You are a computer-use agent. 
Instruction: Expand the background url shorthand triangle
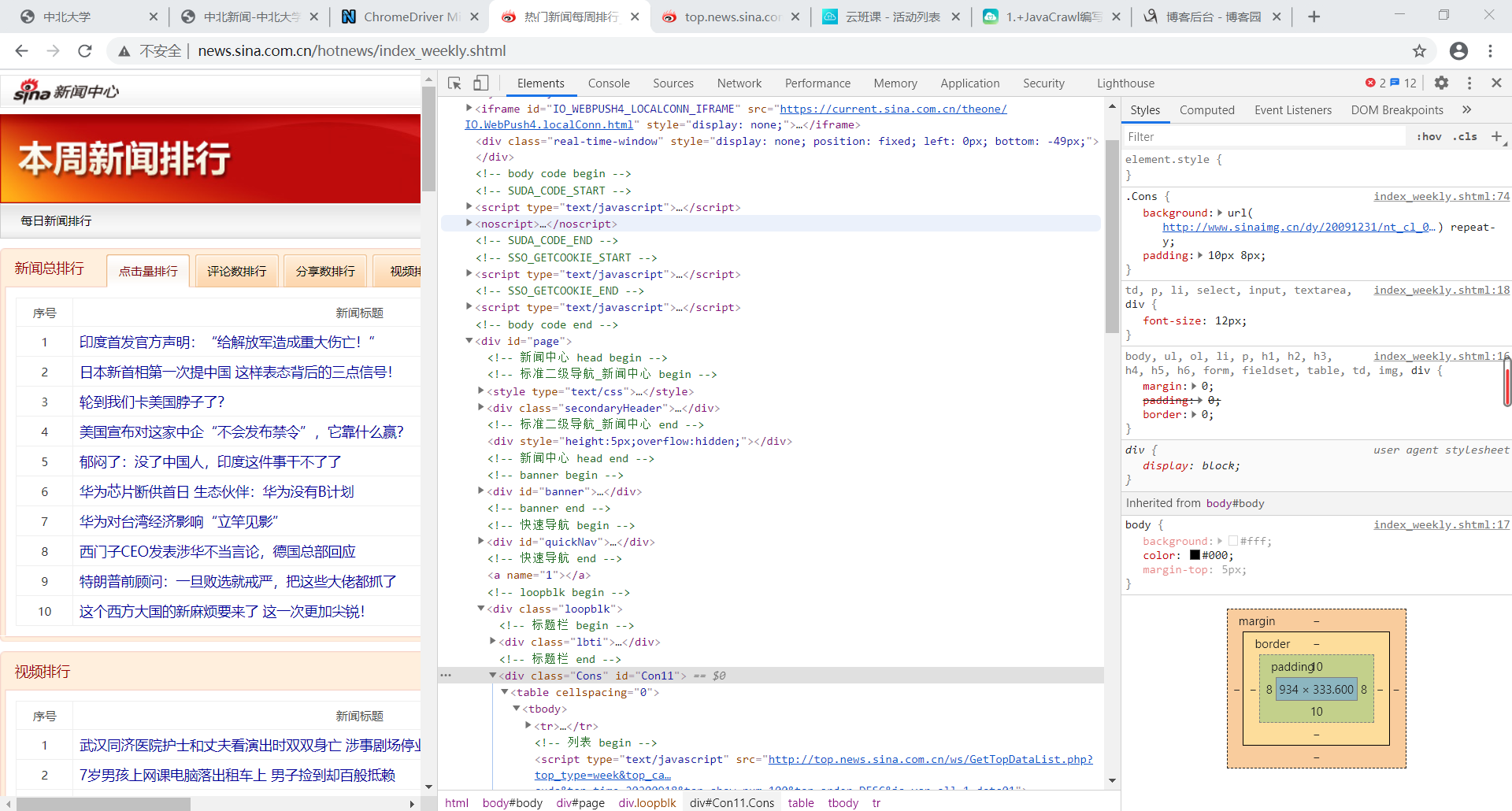(1220, 213)
